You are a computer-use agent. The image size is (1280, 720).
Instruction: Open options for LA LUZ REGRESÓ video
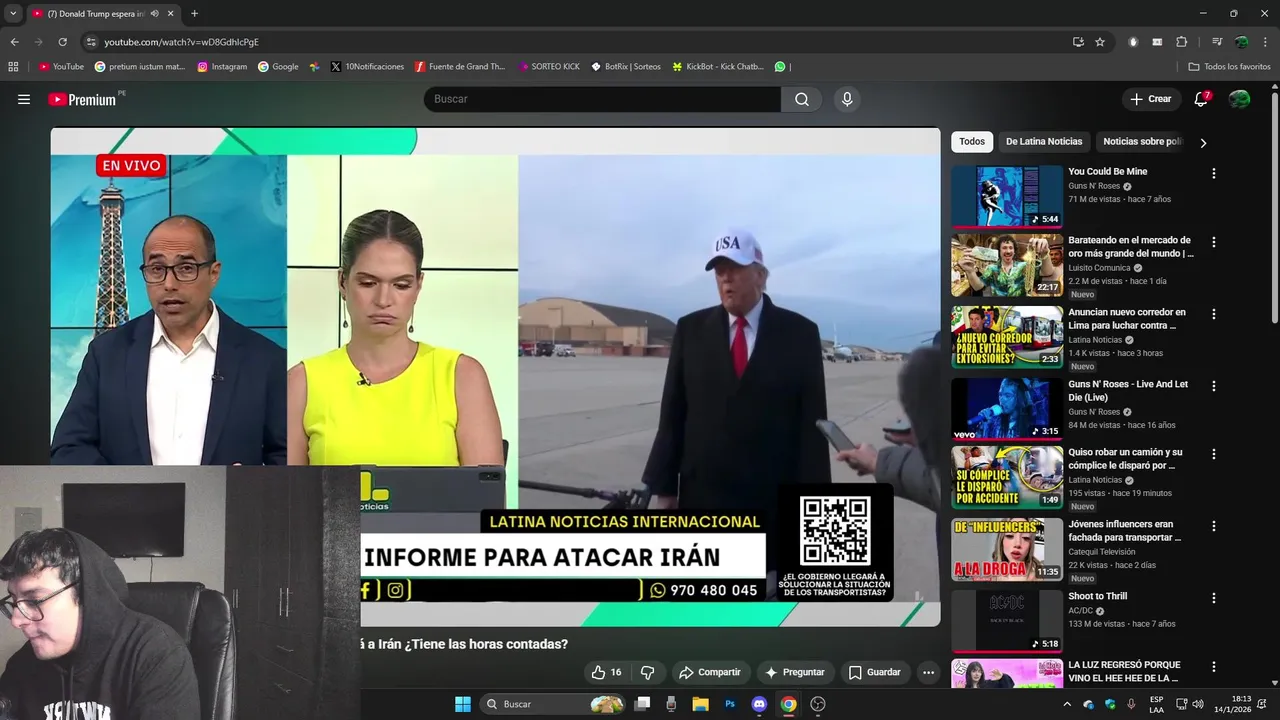coord(1214,667)
